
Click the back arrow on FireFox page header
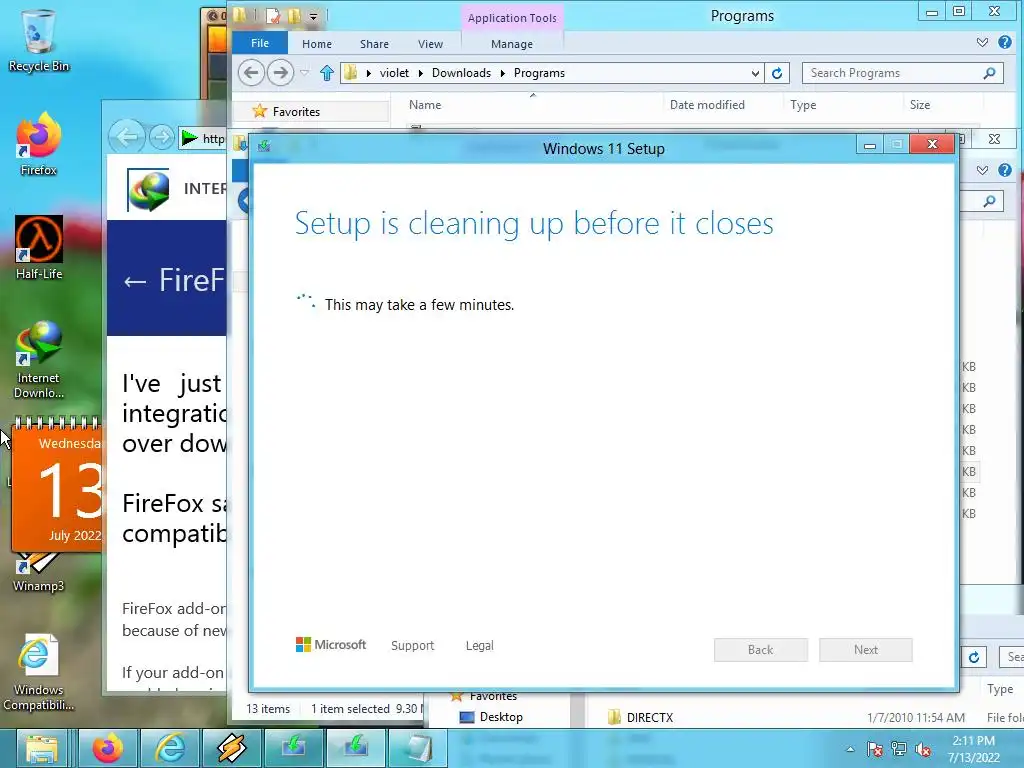(135, 281)
